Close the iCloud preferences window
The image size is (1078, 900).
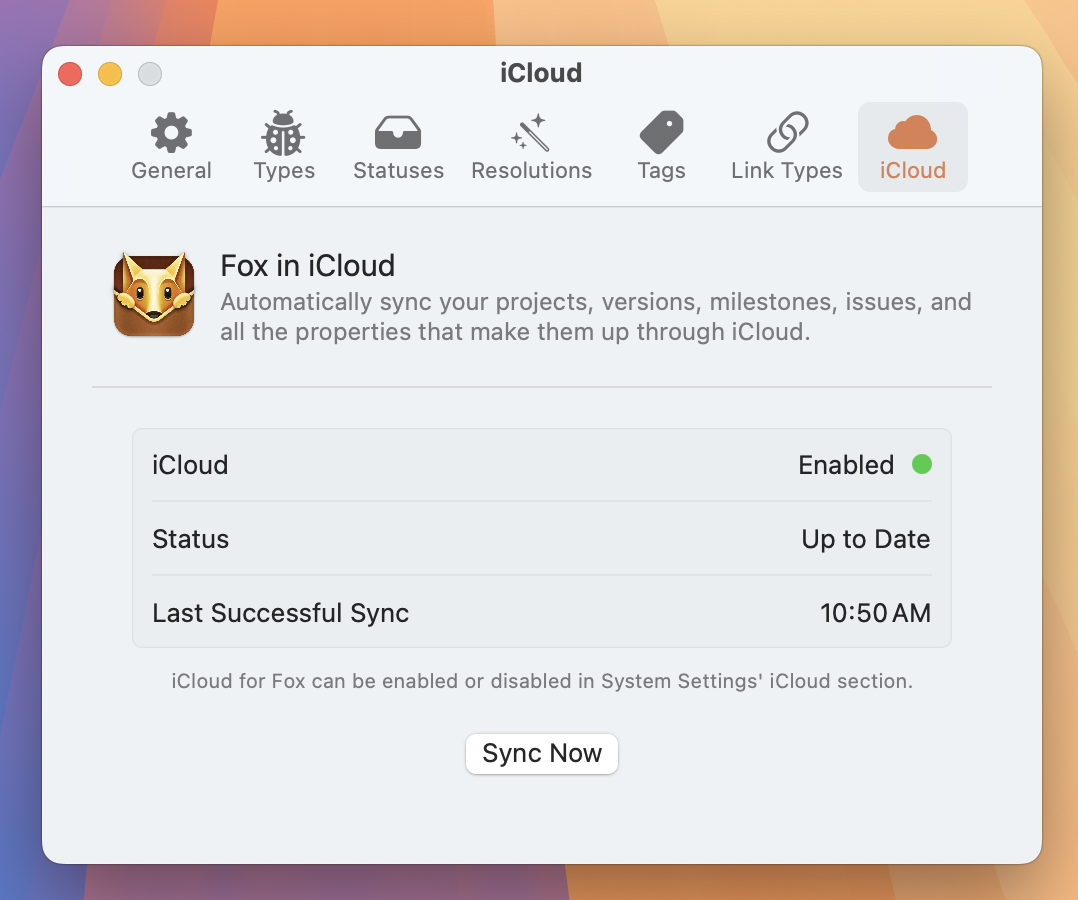point(70,74)
